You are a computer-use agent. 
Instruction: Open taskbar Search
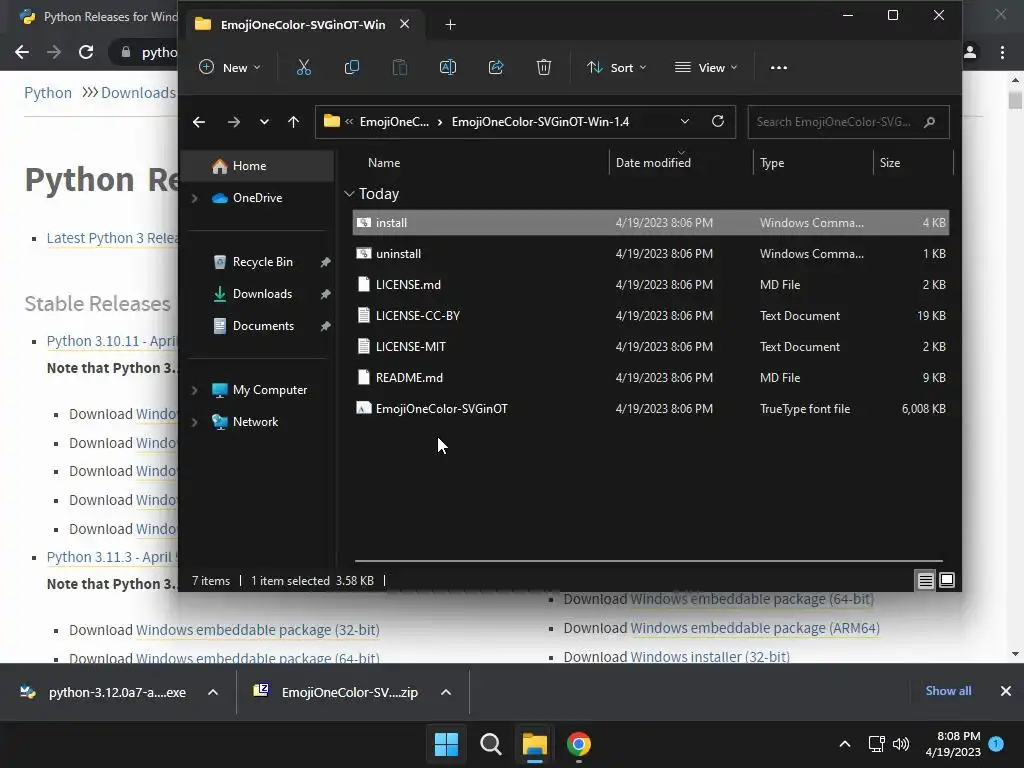pyautogui.click(x=490, y=744)
